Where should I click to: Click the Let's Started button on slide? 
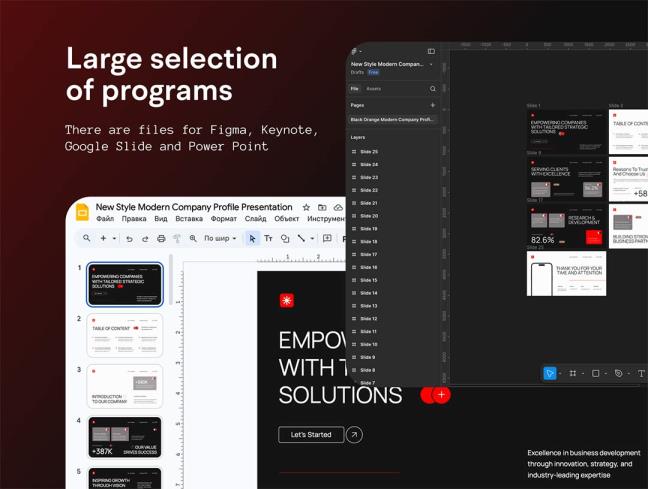click(x=311, y=435)
